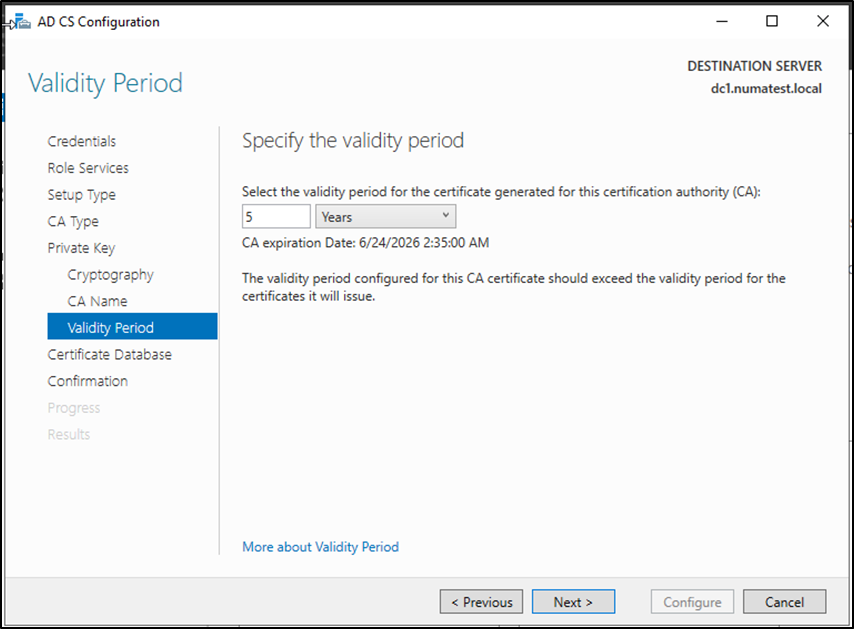Go to the Certificate Database step
The image size is (854, 629).
pos(109,354)
